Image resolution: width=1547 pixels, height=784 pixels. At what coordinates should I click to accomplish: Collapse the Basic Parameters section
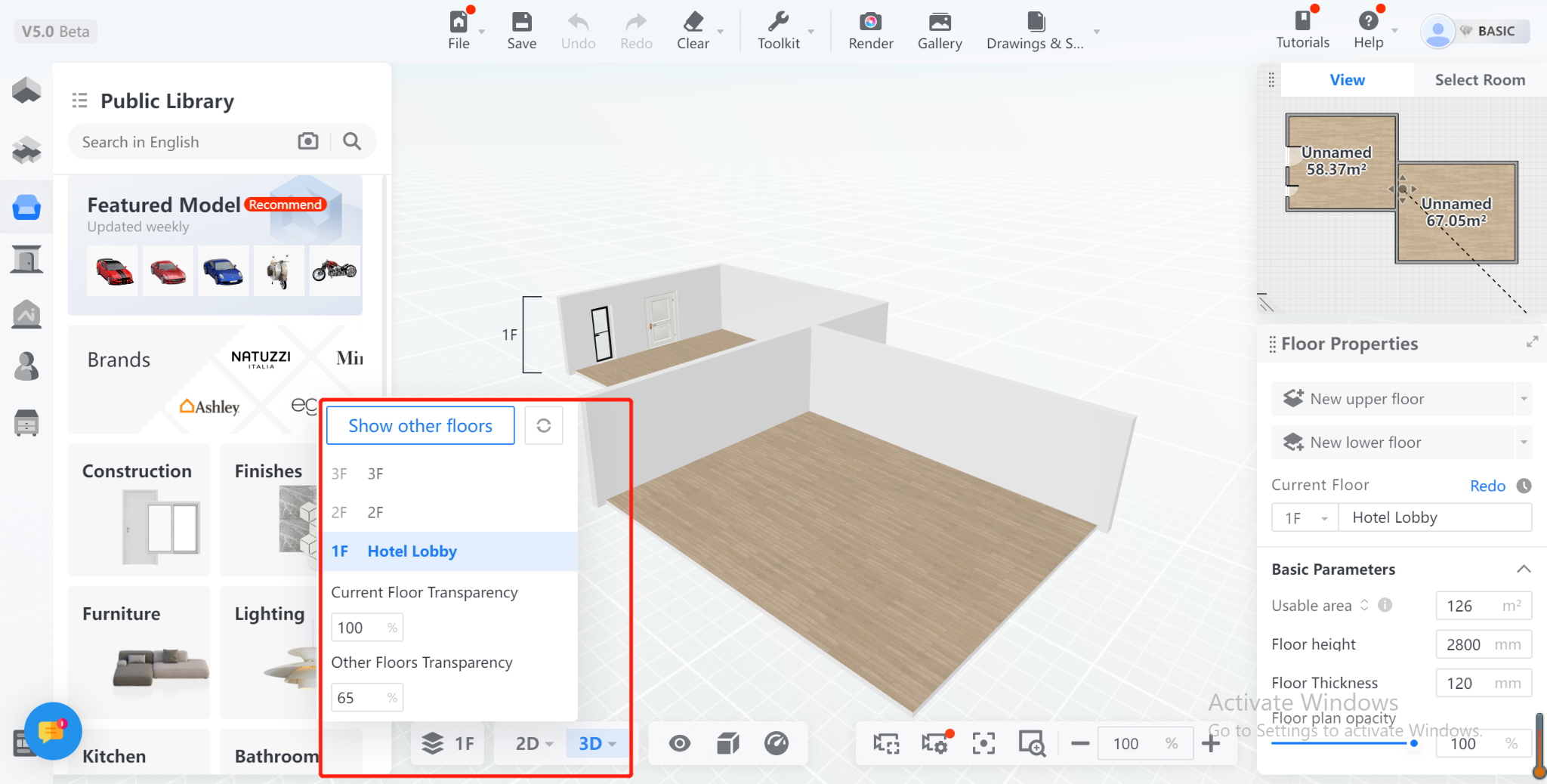[1524, 569]
